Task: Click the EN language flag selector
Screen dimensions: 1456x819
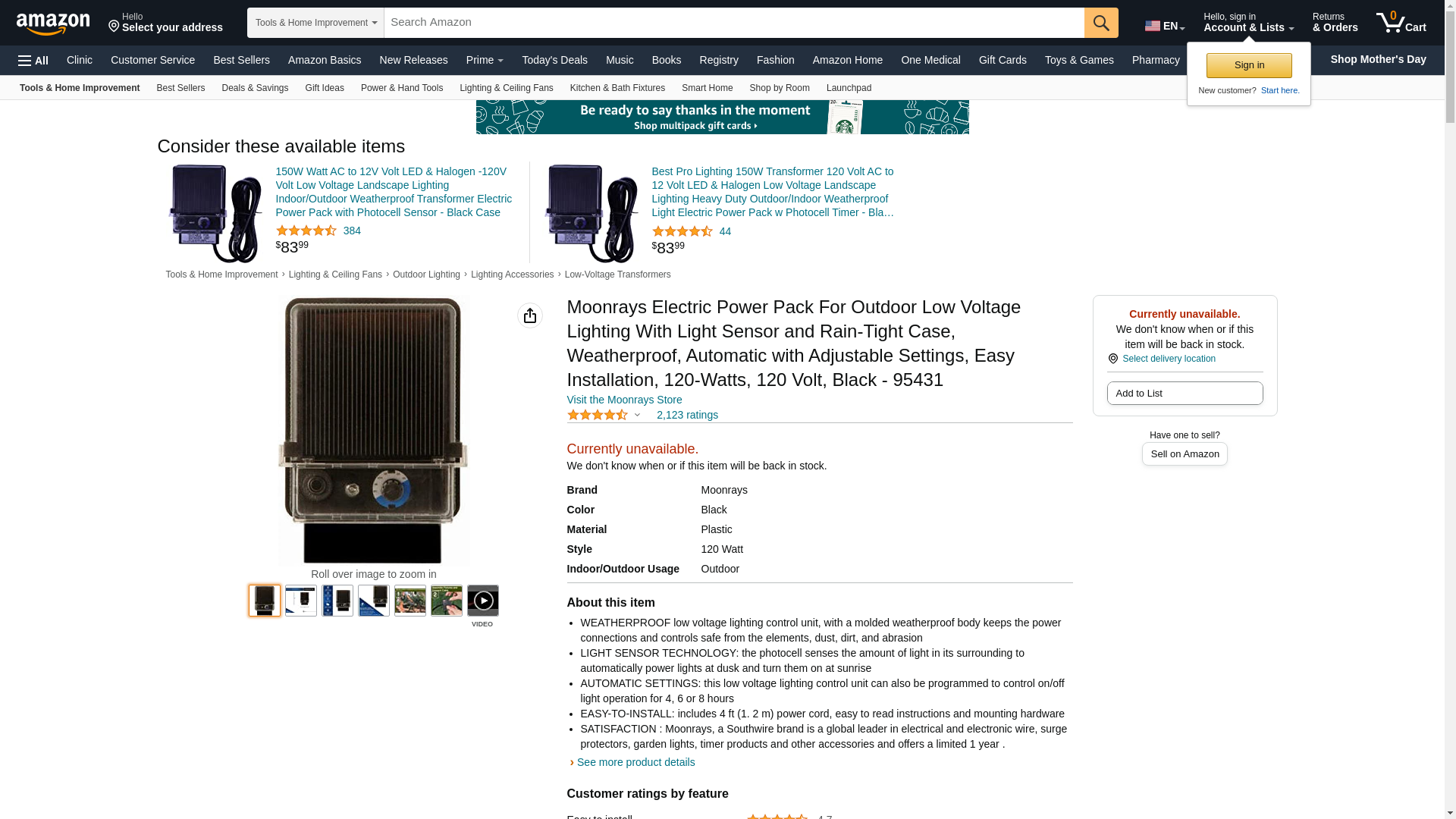Action: (x=1165, y=26)
